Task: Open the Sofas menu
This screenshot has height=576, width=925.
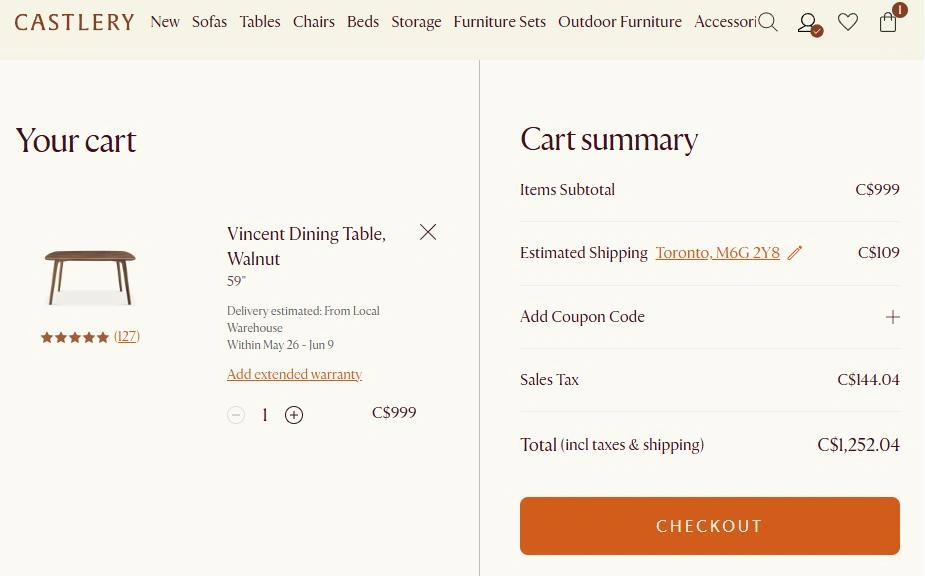Action: pyautogui.click(x=209, y=22)
